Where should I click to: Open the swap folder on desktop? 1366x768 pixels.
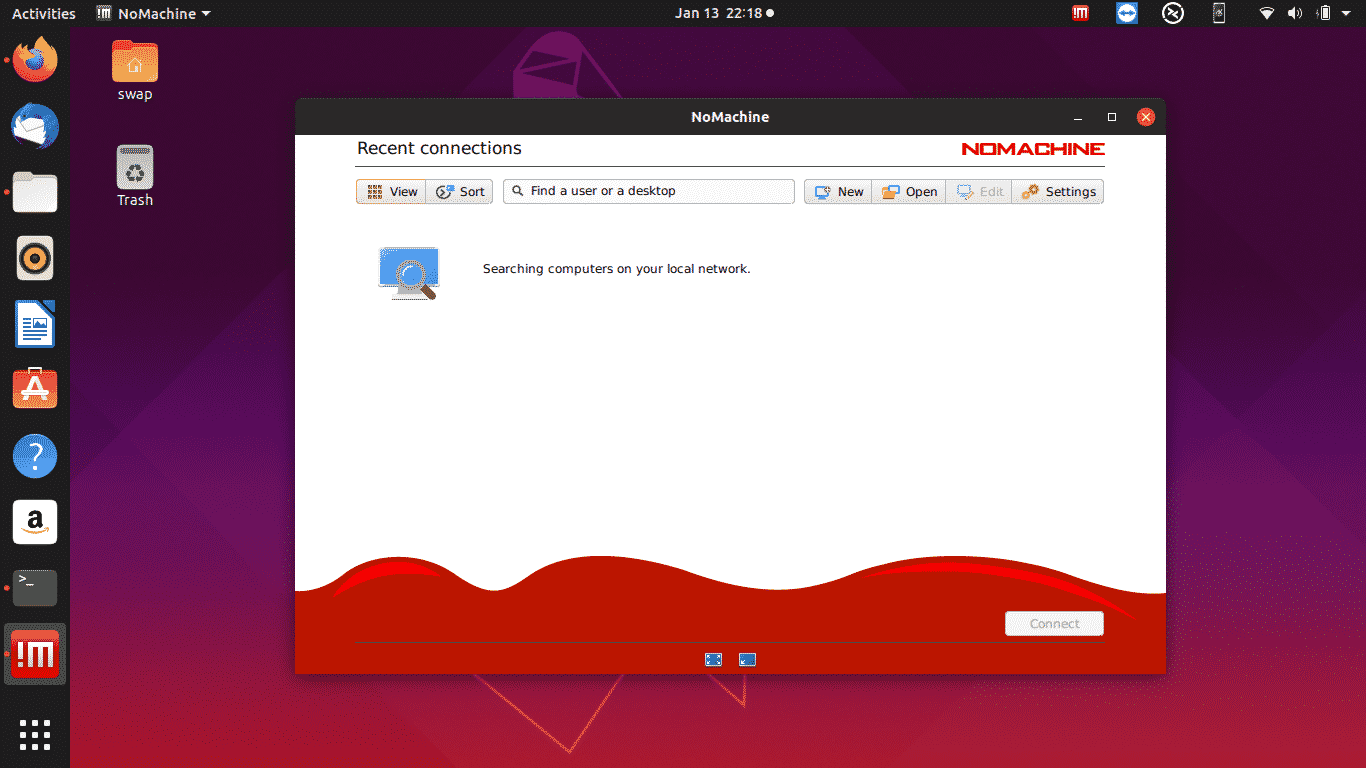coord(135,70)
